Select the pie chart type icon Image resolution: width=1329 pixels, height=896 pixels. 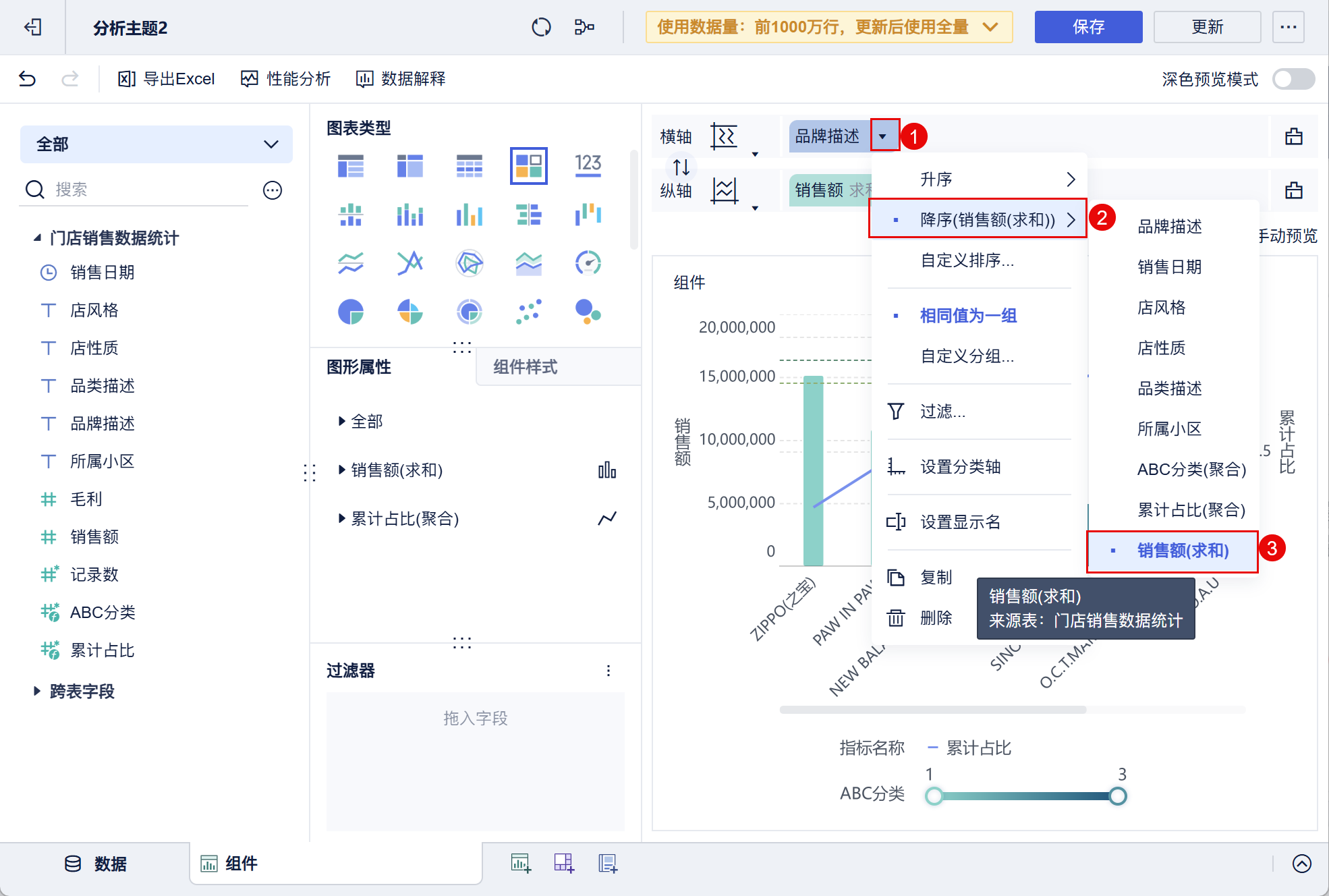(x=351, y=312)
